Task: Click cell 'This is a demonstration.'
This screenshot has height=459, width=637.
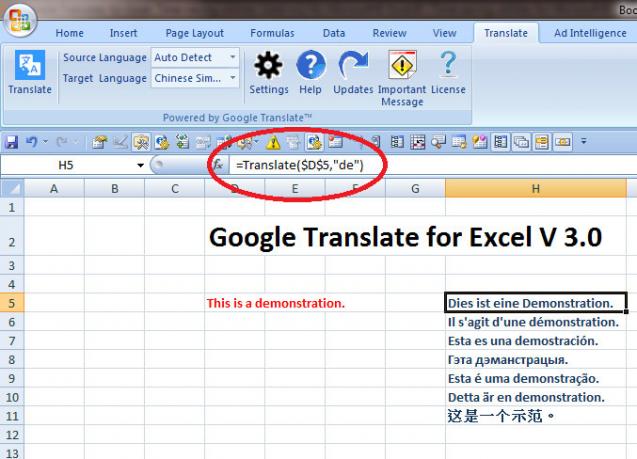Action: [275, 303]
